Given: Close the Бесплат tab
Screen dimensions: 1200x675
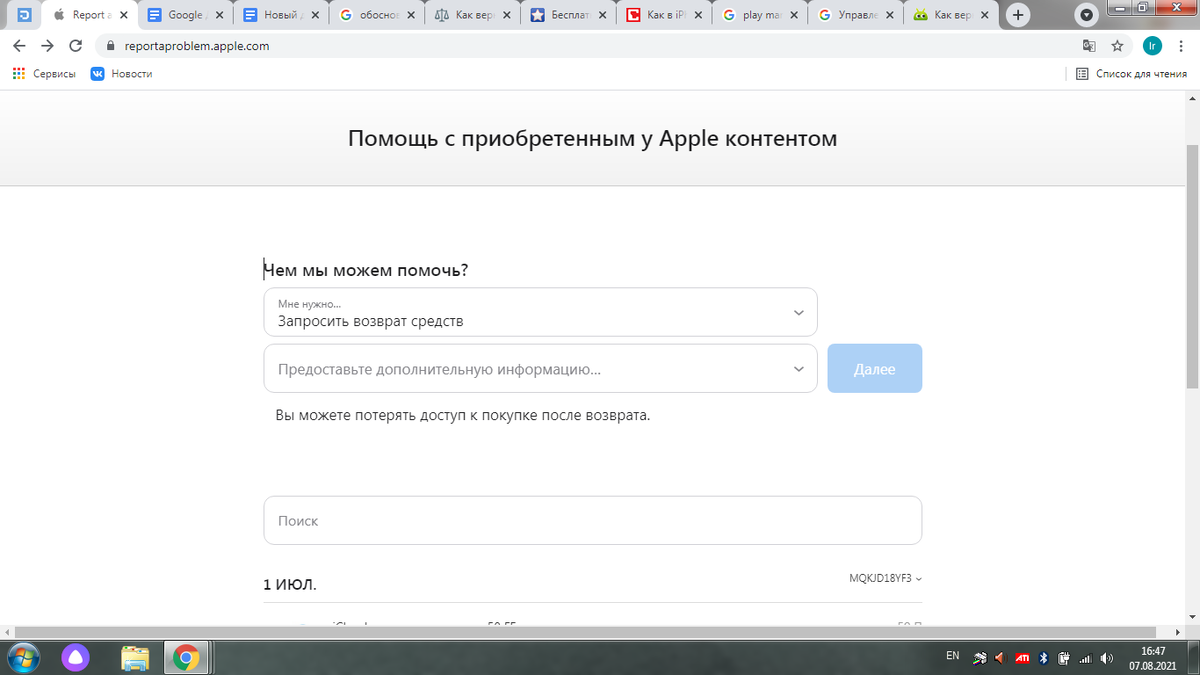Looking at the screenshot, I should click(603, 15).
